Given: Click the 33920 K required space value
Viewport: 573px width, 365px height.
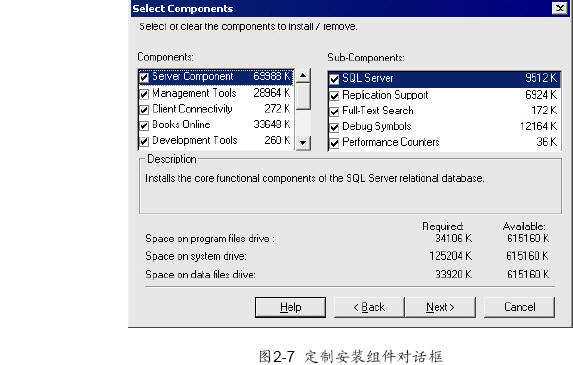Looking at the screenshot, I should pos(454,274).
